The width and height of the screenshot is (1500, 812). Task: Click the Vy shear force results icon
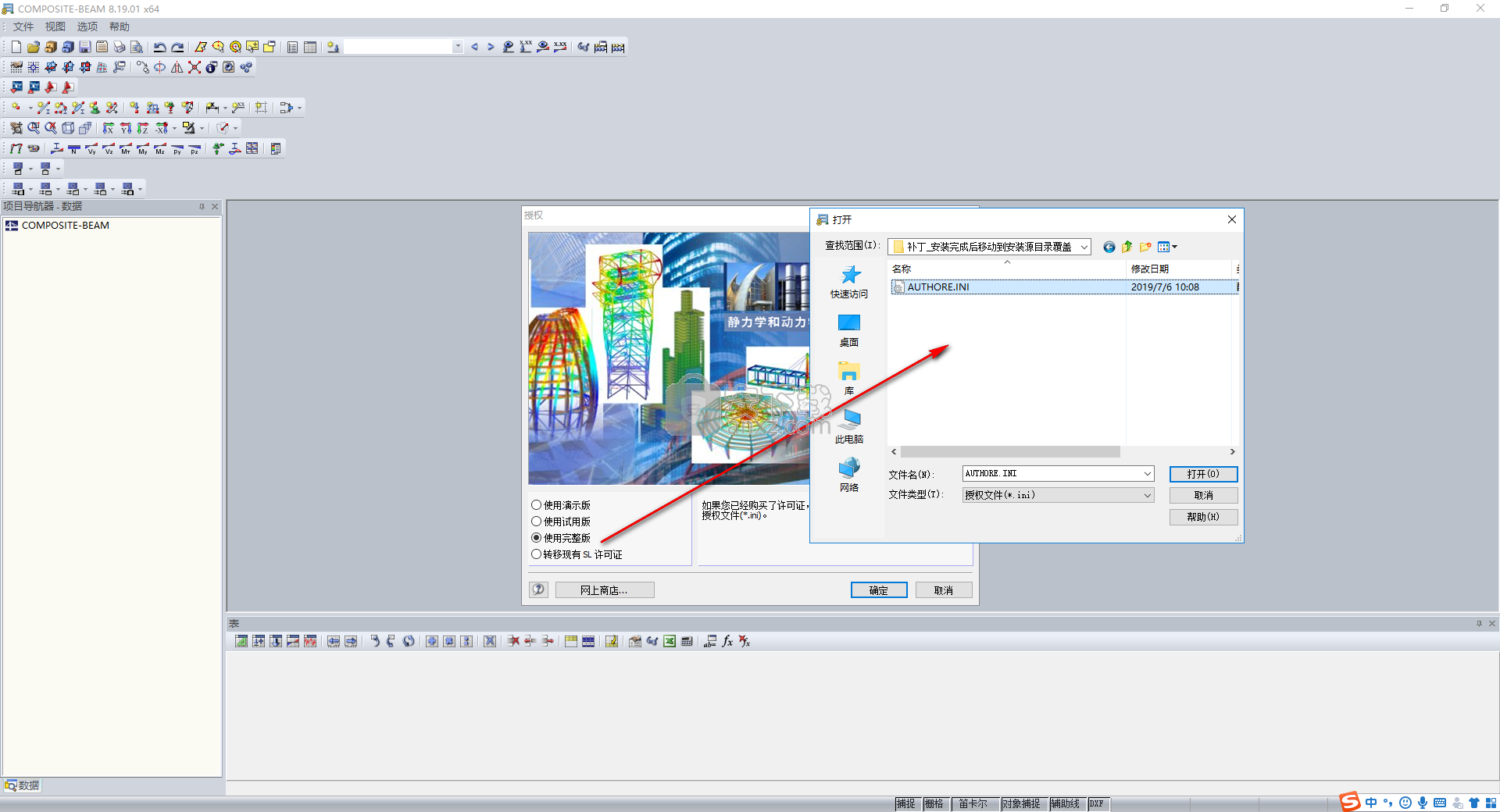tap(91, 148)
